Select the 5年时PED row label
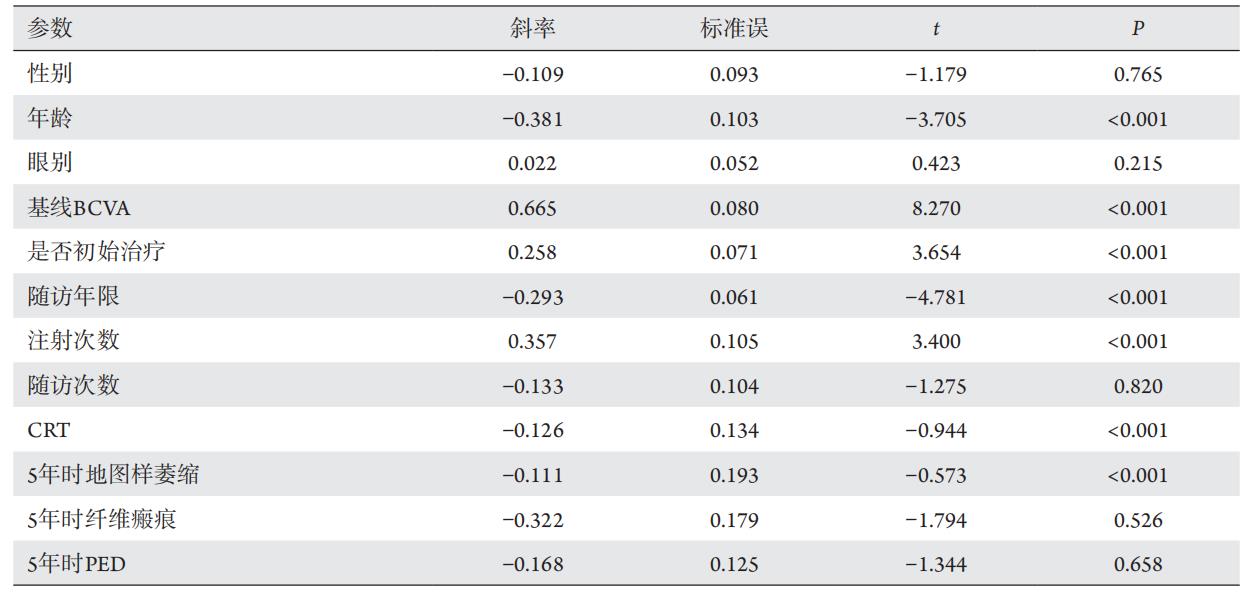1251x607 pixels. coord(77,564)
